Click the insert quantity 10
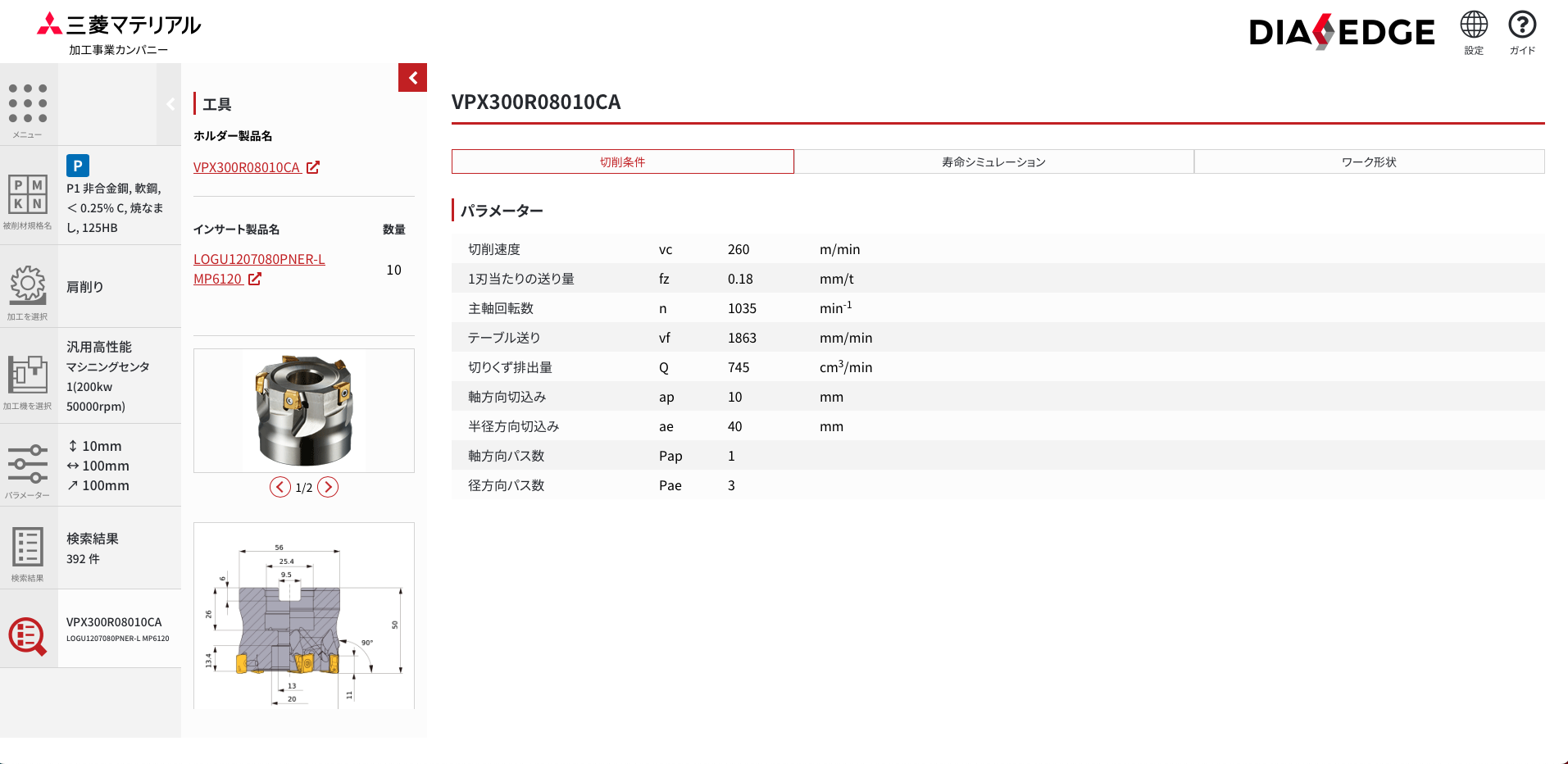This screenshot has width=1568, height=764. pos(393,270)
